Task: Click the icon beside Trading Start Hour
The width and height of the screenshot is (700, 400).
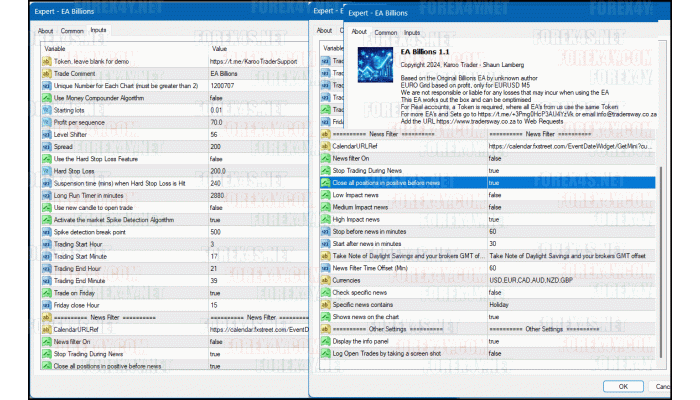Action: pos(46,244)
